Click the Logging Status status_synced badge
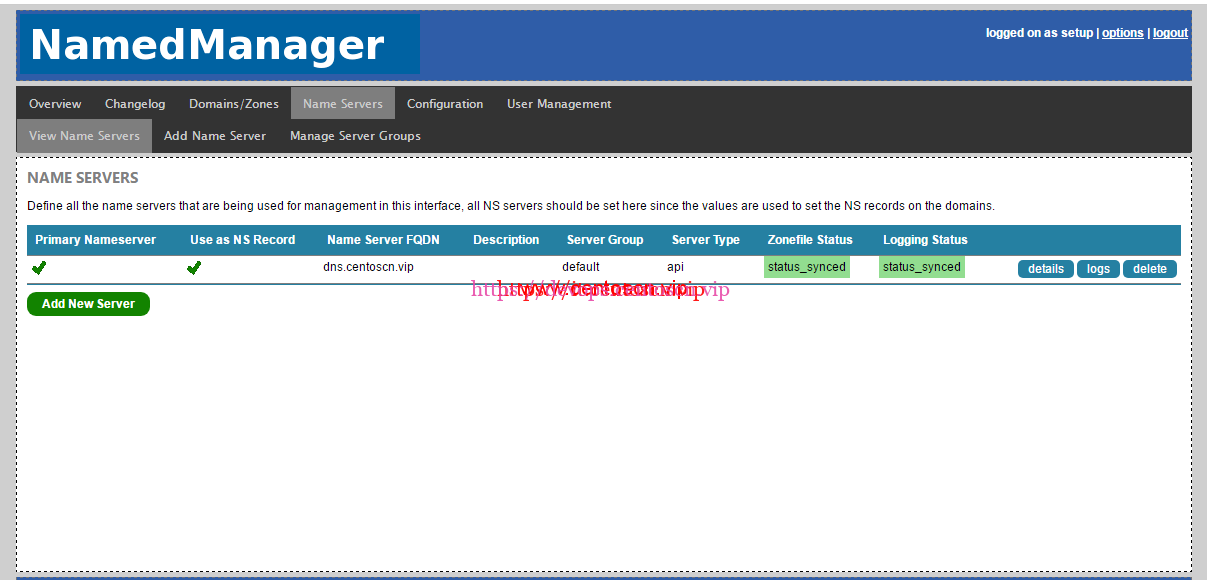Viewport: 1207px width, 580px height. [922, 267]
